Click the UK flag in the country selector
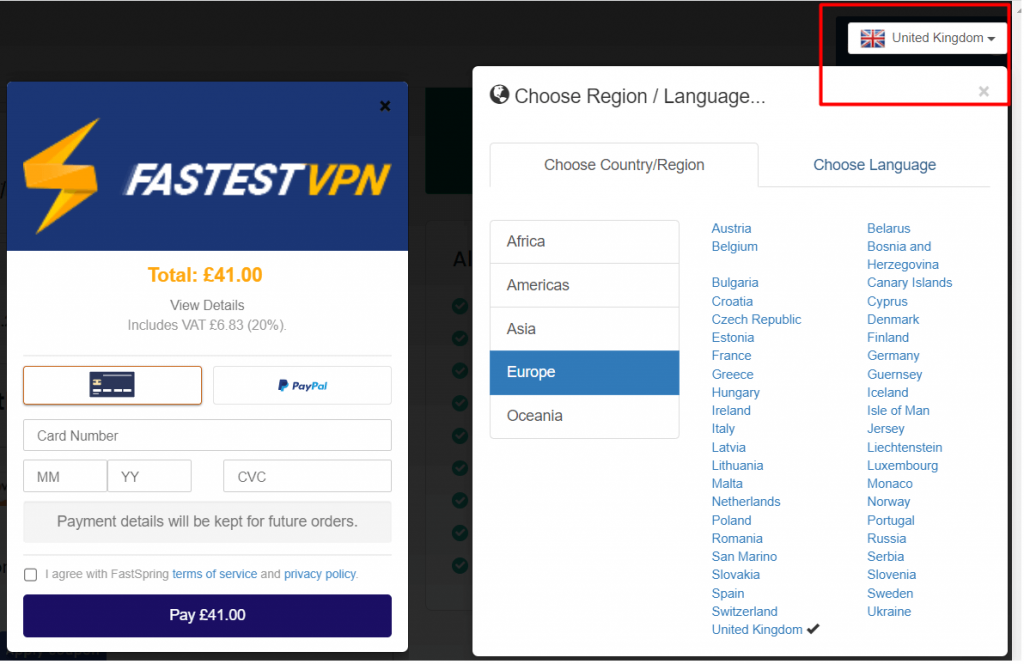 point(871,37)
